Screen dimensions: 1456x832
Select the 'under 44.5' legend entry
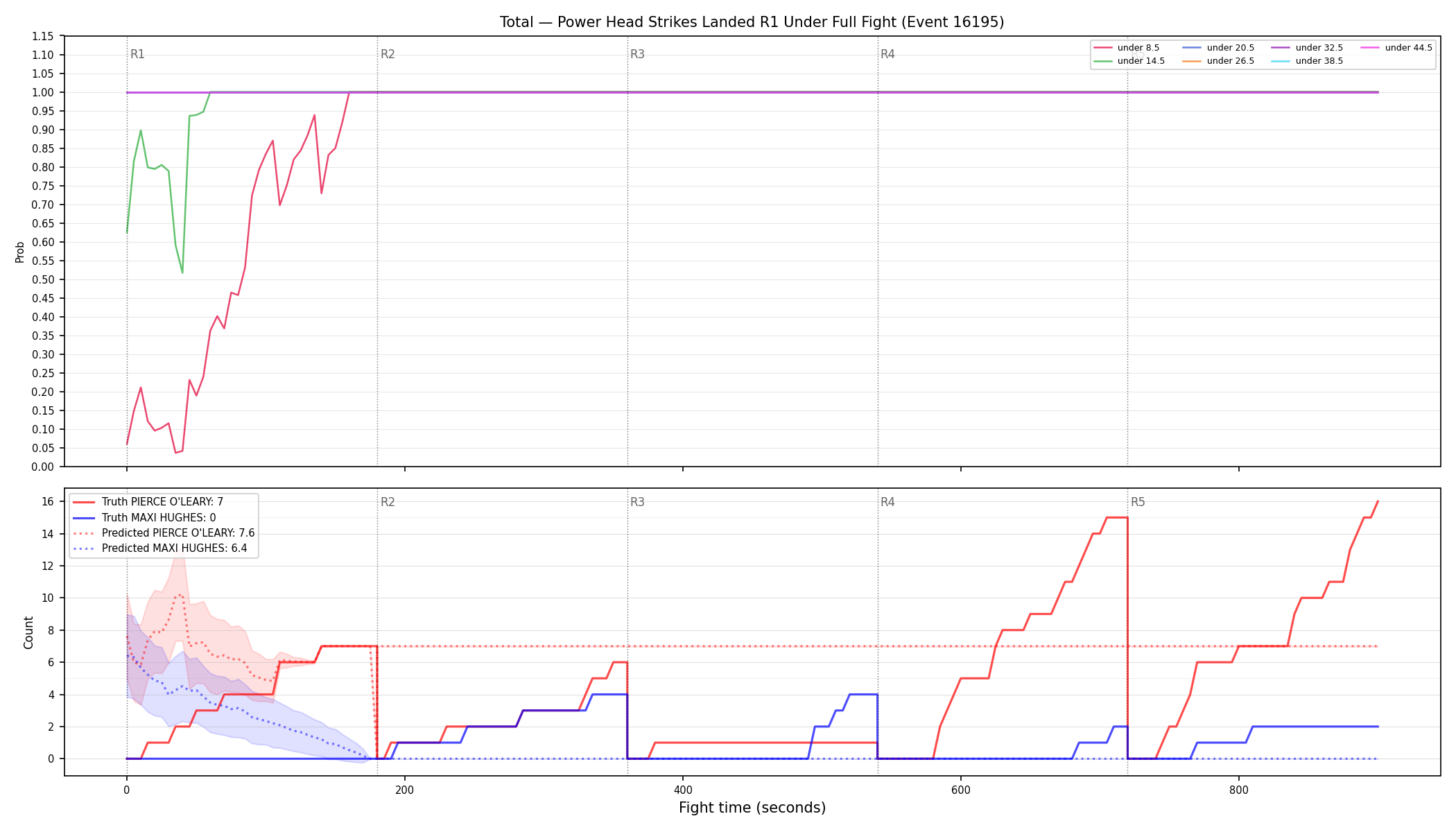click(x=1397, y=48)
